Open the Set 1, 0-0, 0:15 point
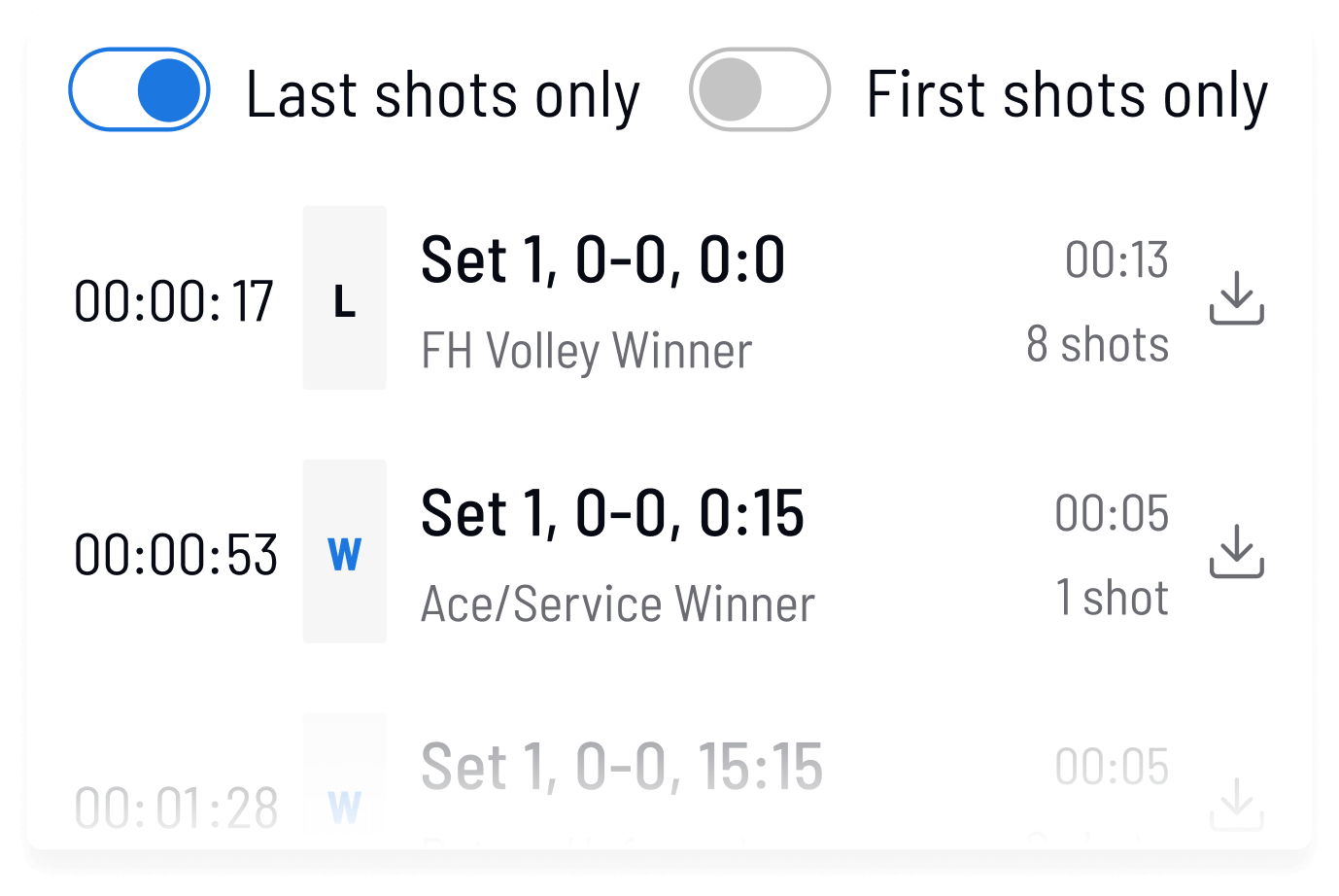The width and height of the screenshot is (1339, 896). [x=612, y=514]
